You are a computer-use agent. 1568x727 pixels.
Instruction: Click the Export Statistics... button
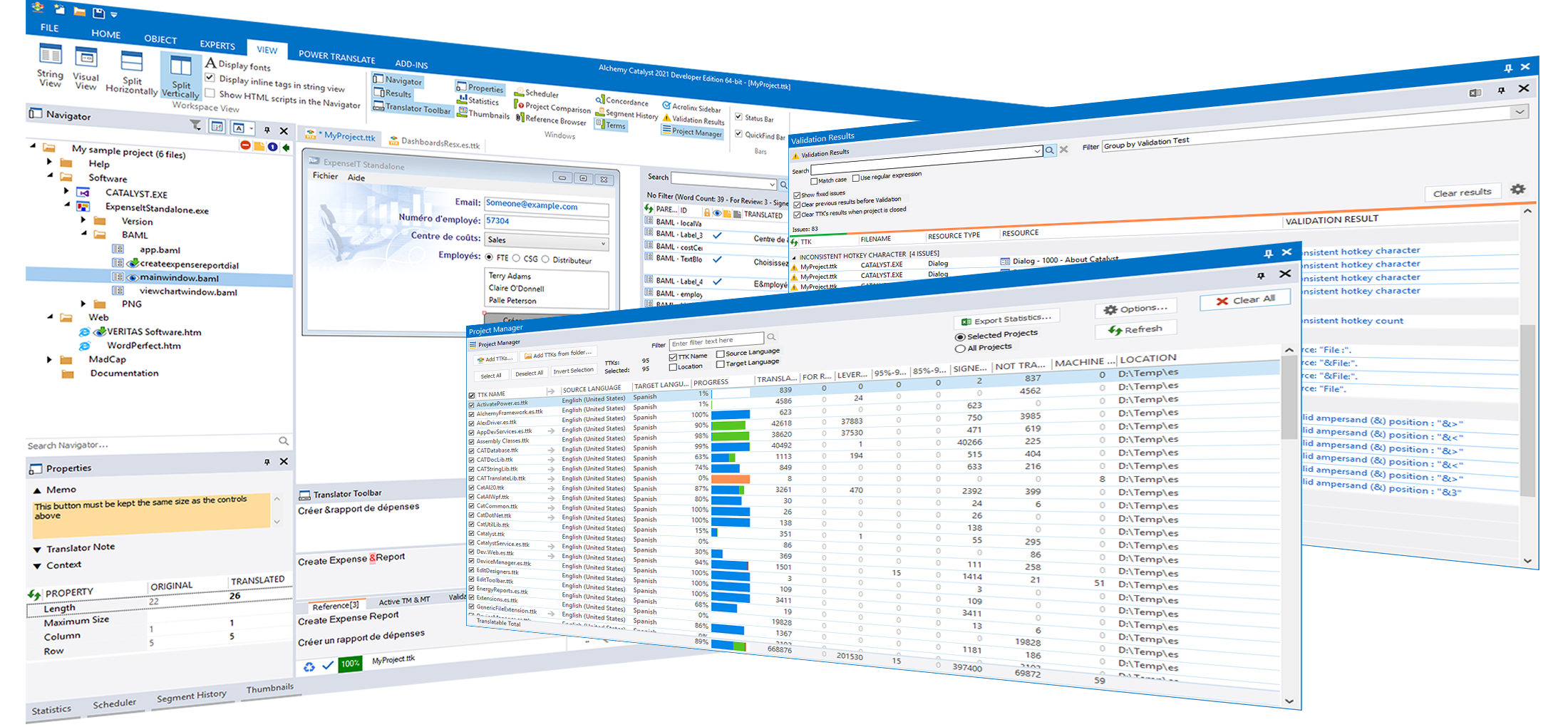(x=1006, y=319)
